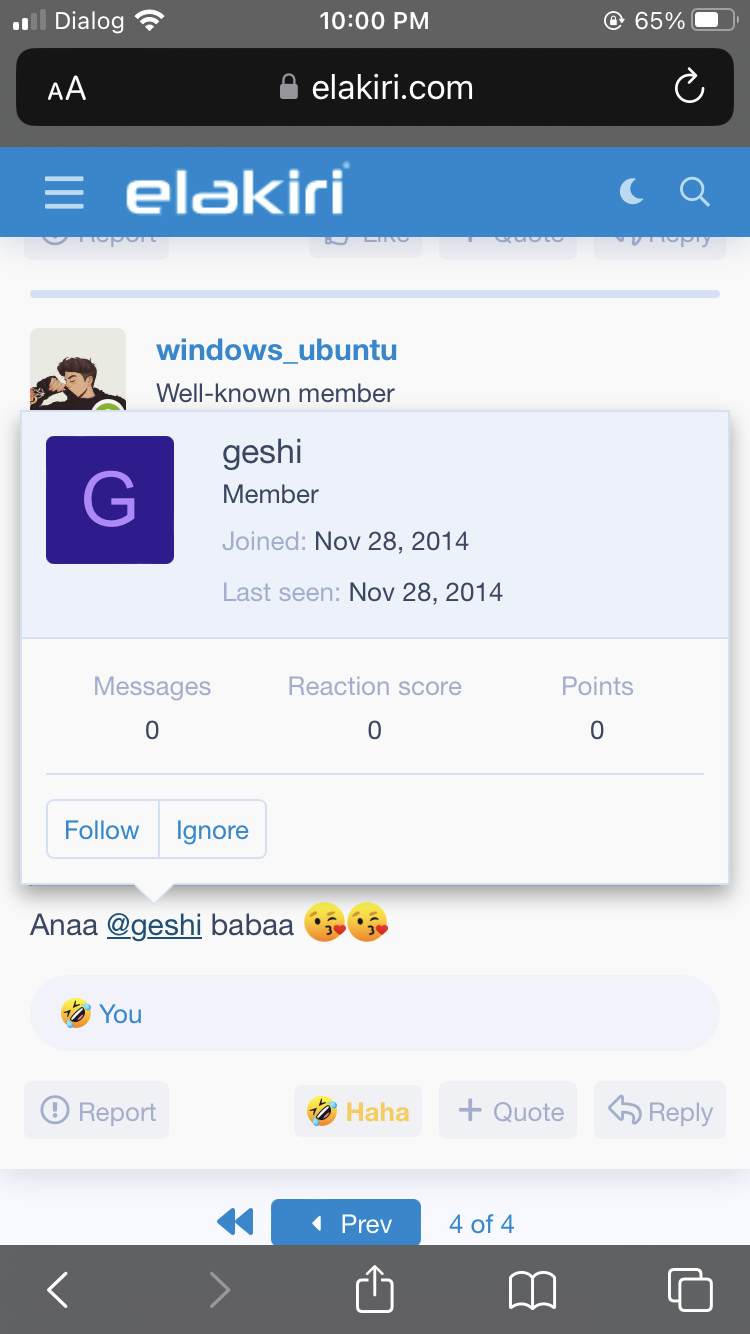Open the 4 of 4 page selector
This screenshot has width=750, height=1334.
[x=481, y=1224]
